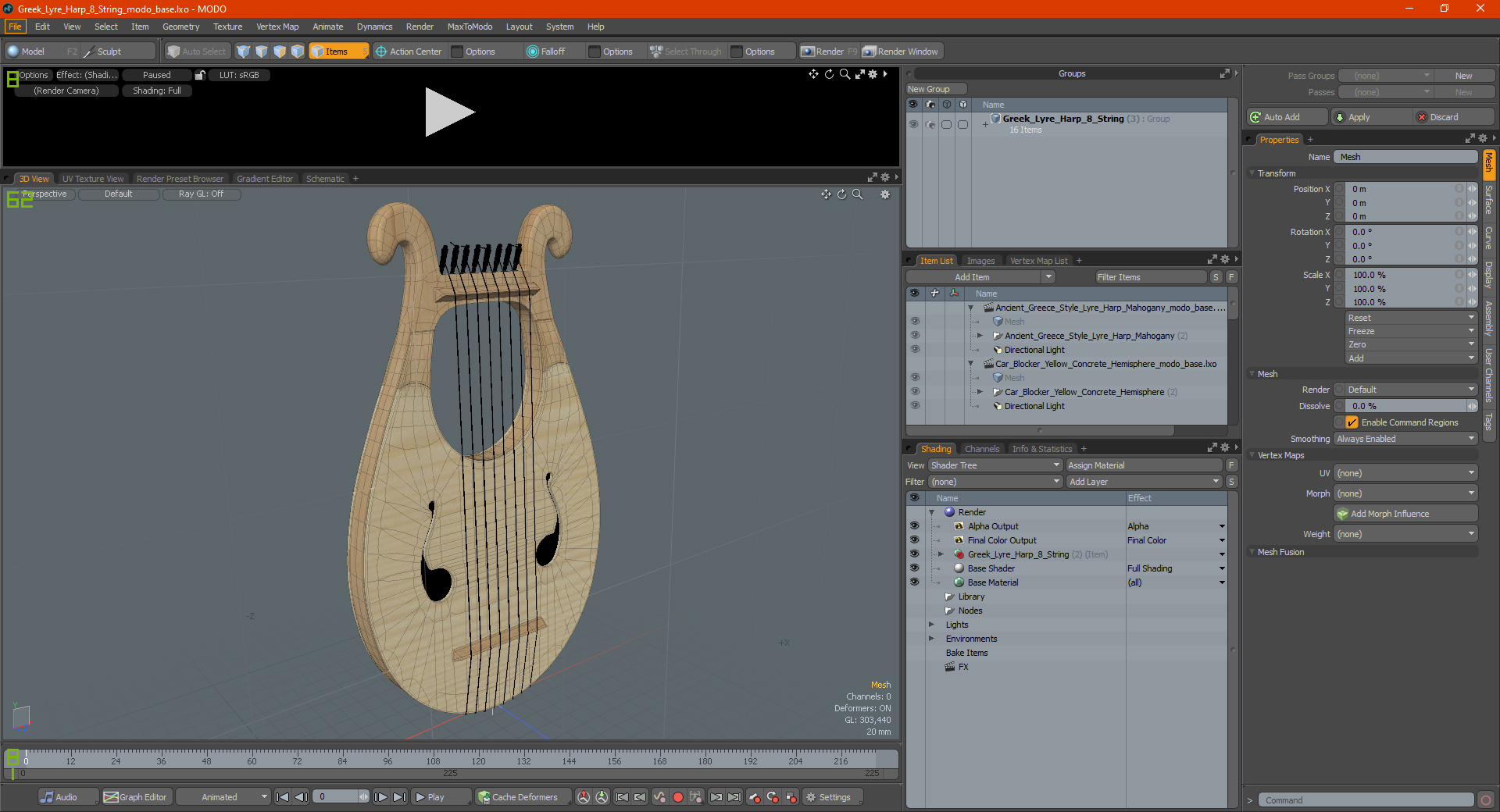Screen dimensions: 1500x812
Task: Step to previous frame
Action: pos(301,797)
